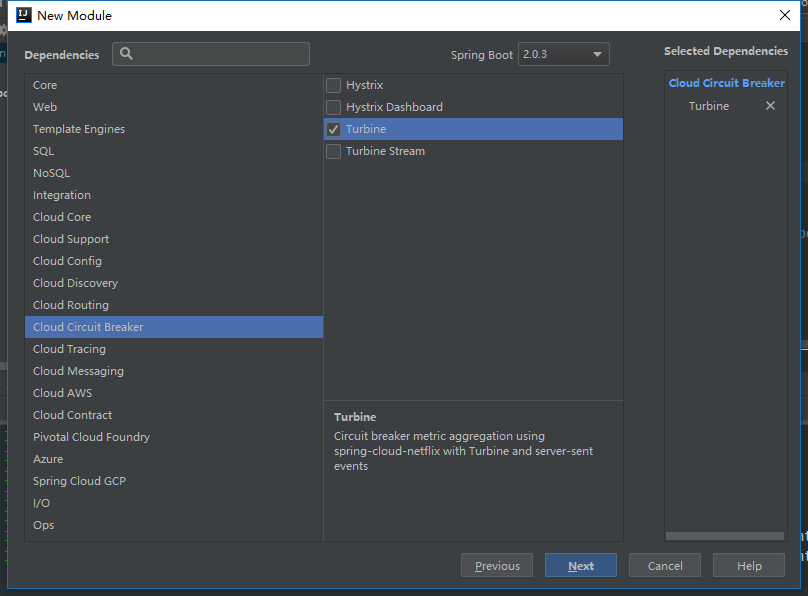
Task: Select the Cloud Discovery category
Action: pos(174,283)
